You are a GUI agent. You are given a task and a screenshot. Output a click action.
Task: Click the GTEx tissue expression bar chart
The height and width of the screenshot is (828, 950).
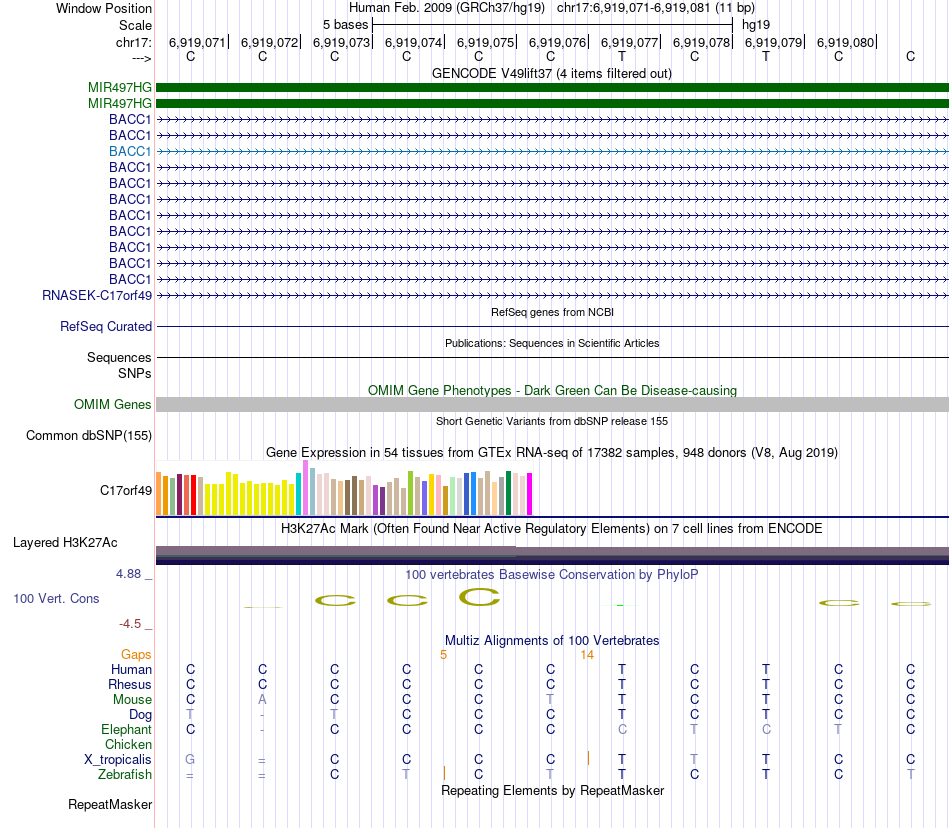click(x=344, y=488)
